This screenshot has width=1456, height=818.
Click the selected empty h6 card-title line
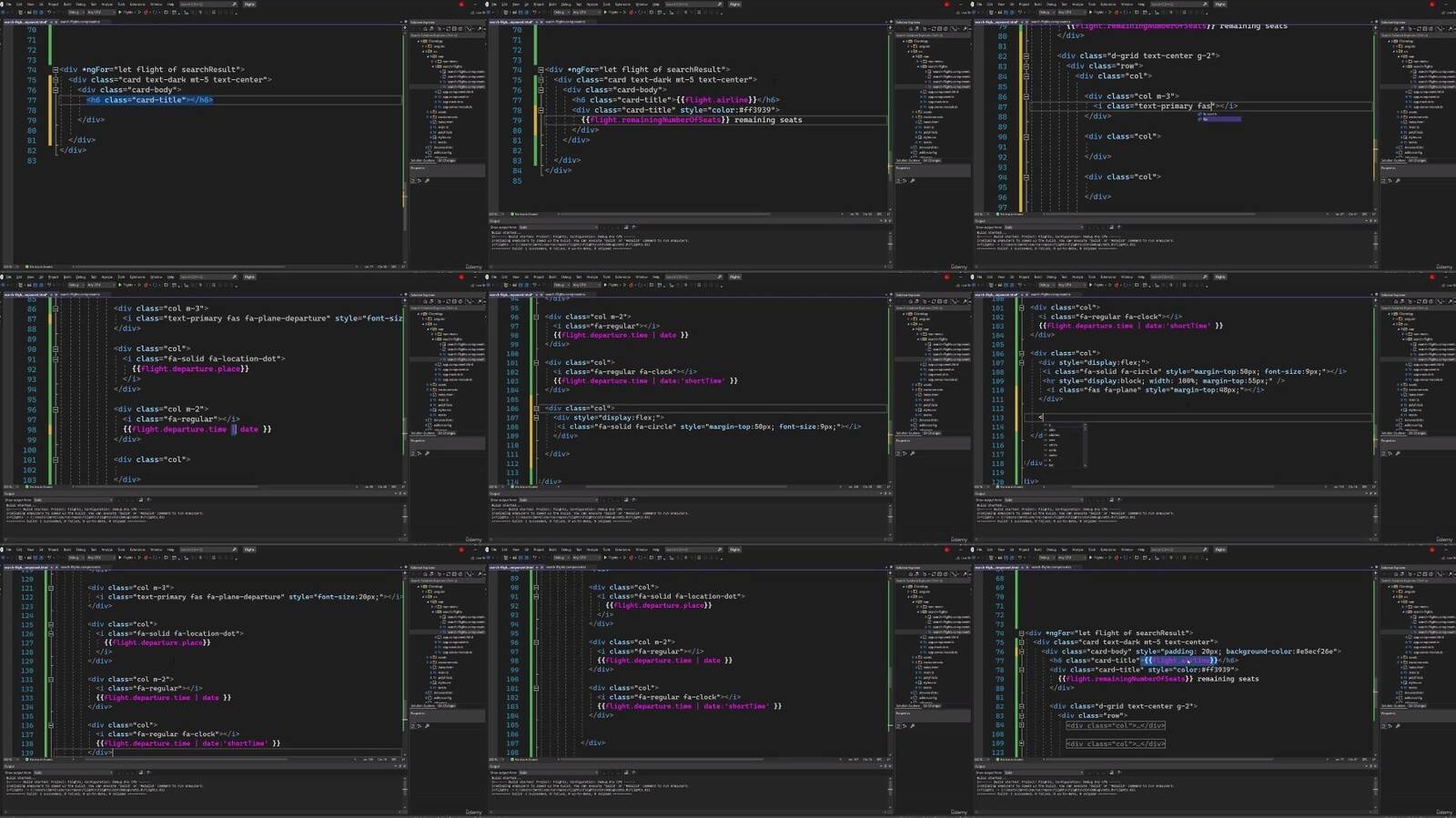click(x=150, y=100)
